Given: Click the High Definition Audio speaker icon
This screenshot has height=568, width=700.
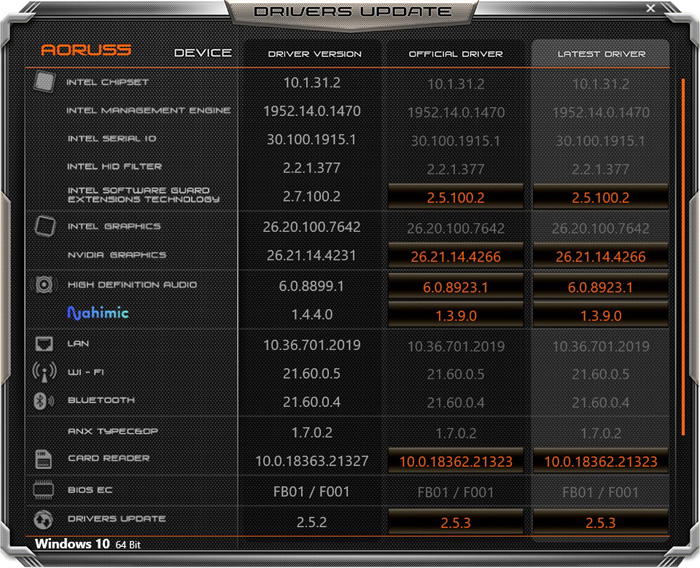Looking at the screenshot, I should click(44, 284).
